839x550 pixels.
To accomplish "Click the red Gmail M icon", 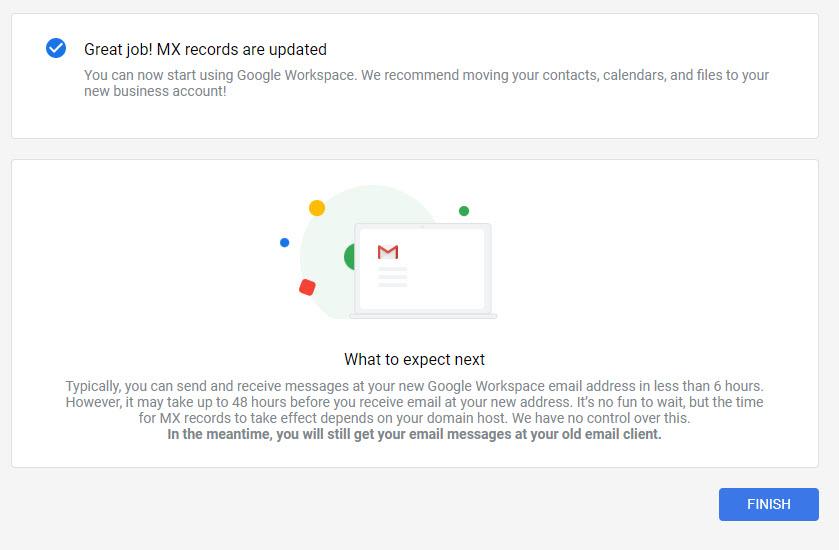I will [x=388, y=251].
